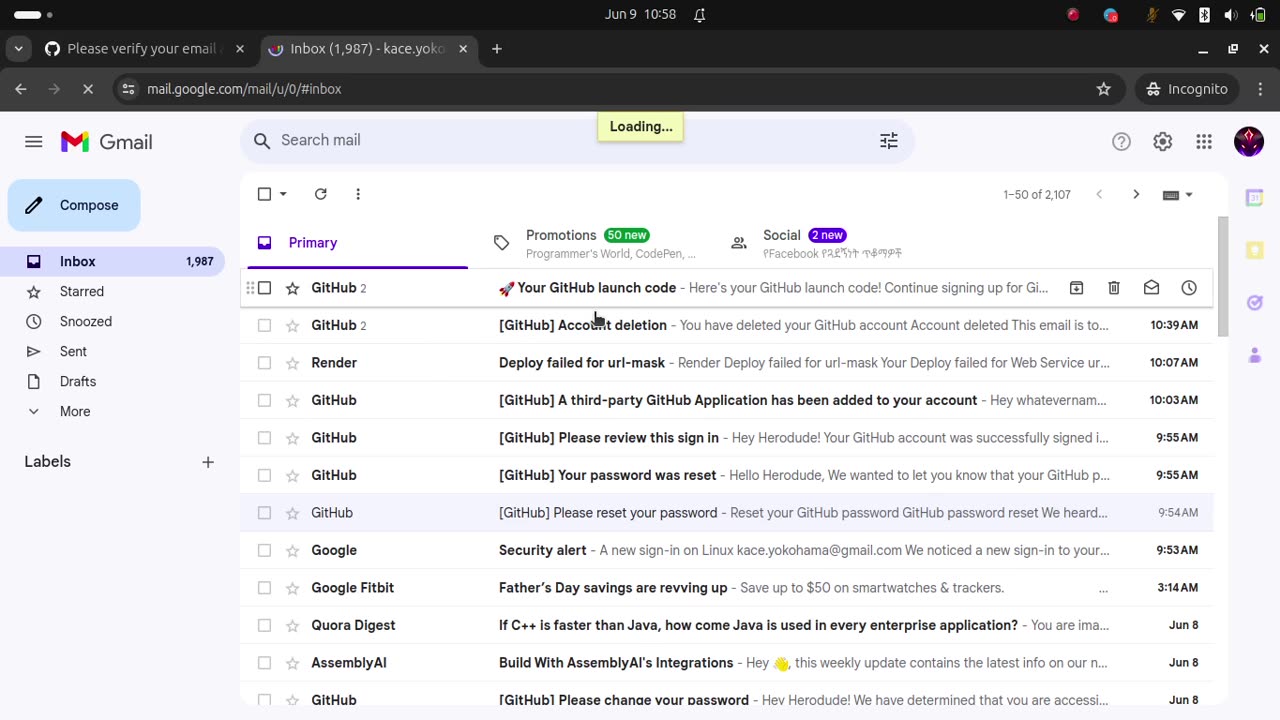Go back in browser history
The height and width of the screenshot is (720, 1280).
click(x=21, y=89)
